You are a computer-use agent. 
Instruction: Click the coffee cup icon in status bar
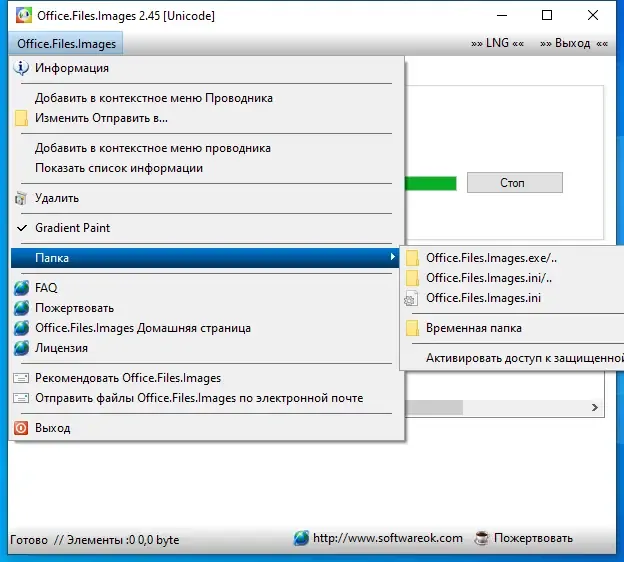(482, 538)
